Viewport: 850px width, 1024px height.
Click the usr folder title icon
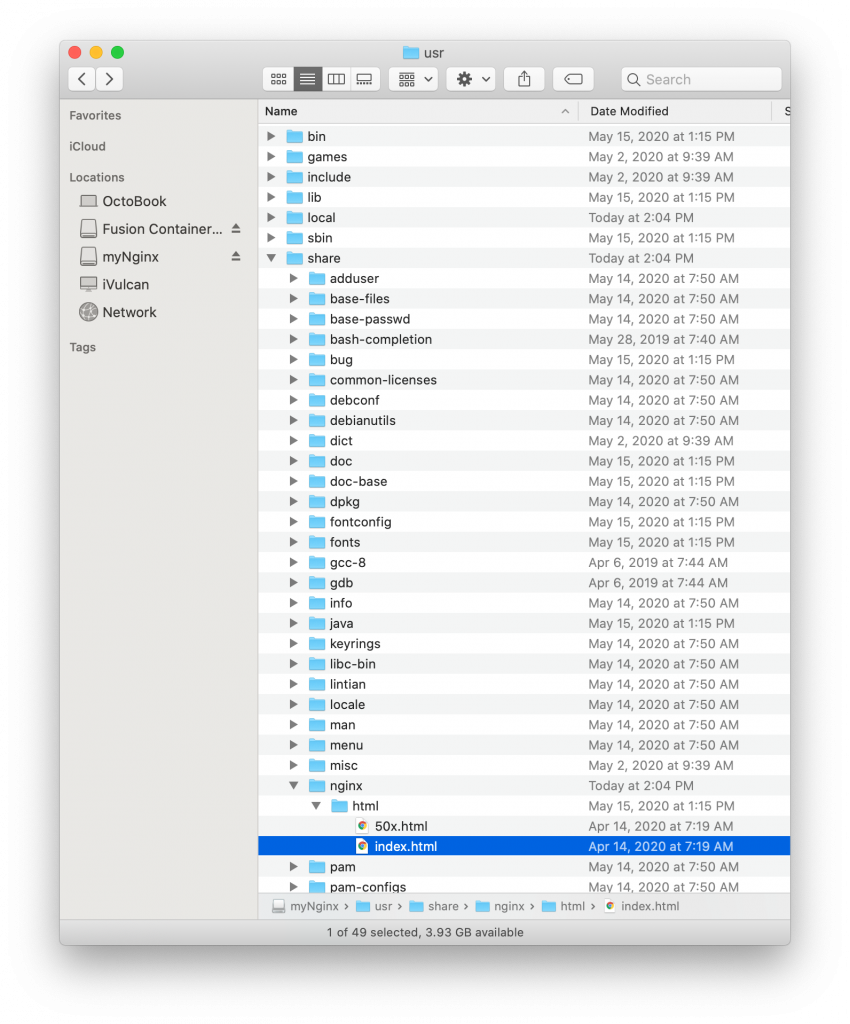(x=411, y=52)
